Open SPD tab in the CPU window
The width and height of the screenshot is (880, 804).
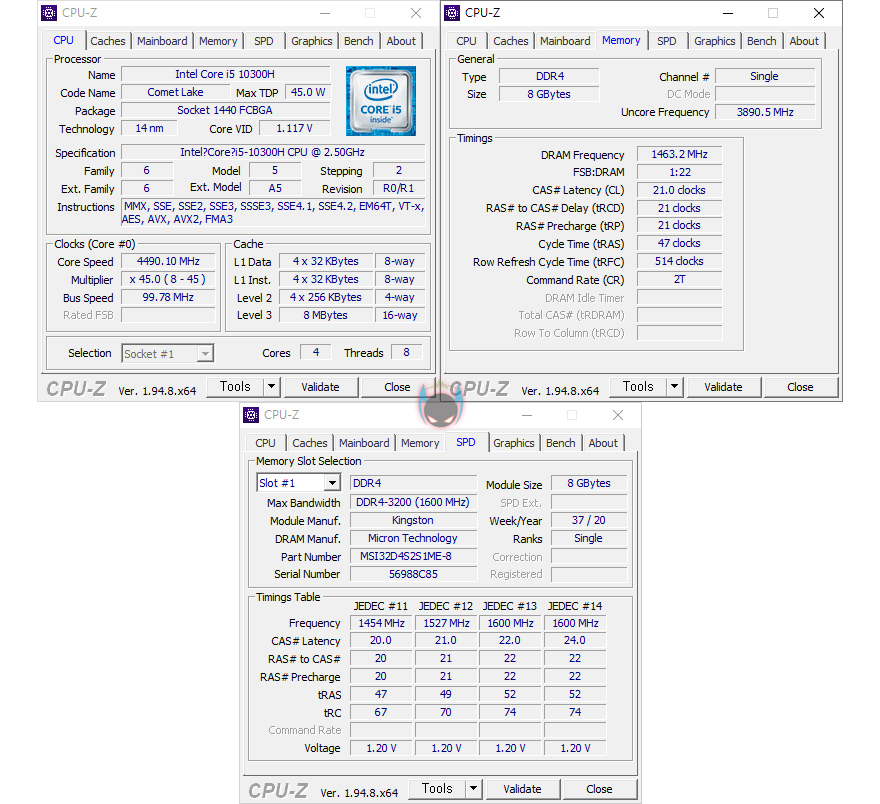pyautogui.click(x=263, y=41)
